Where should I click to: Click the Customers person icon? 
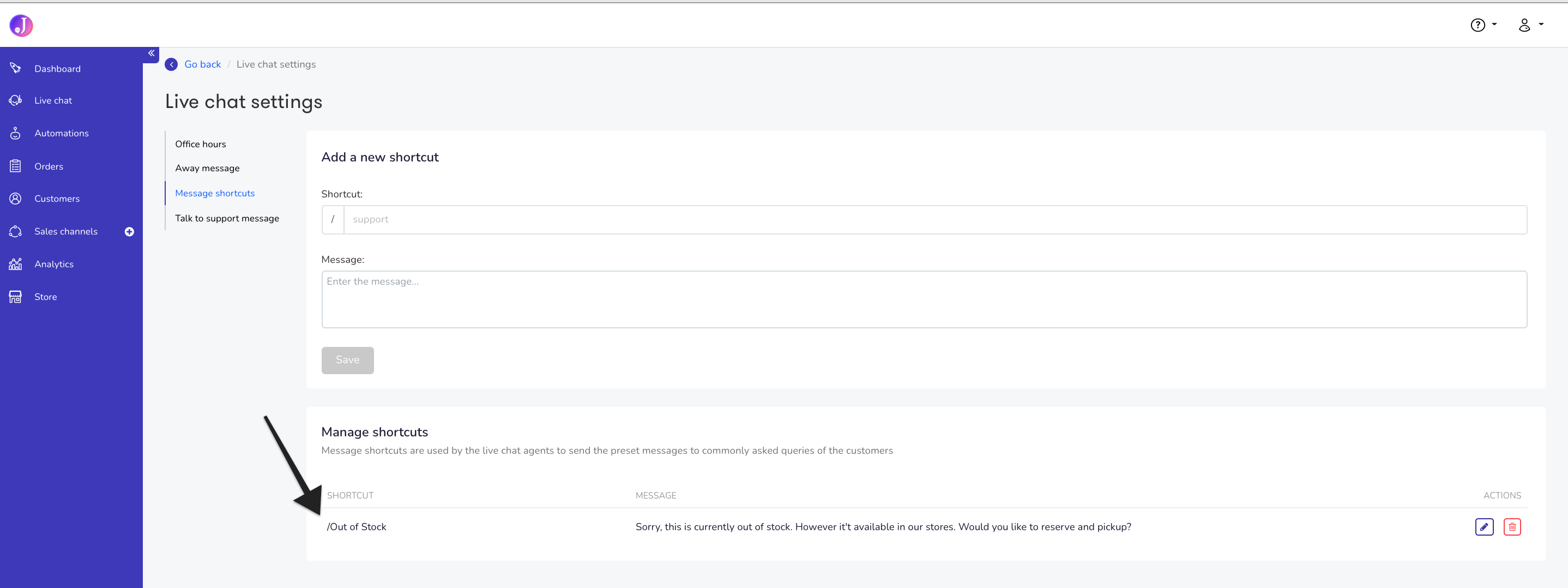[16, 199]
